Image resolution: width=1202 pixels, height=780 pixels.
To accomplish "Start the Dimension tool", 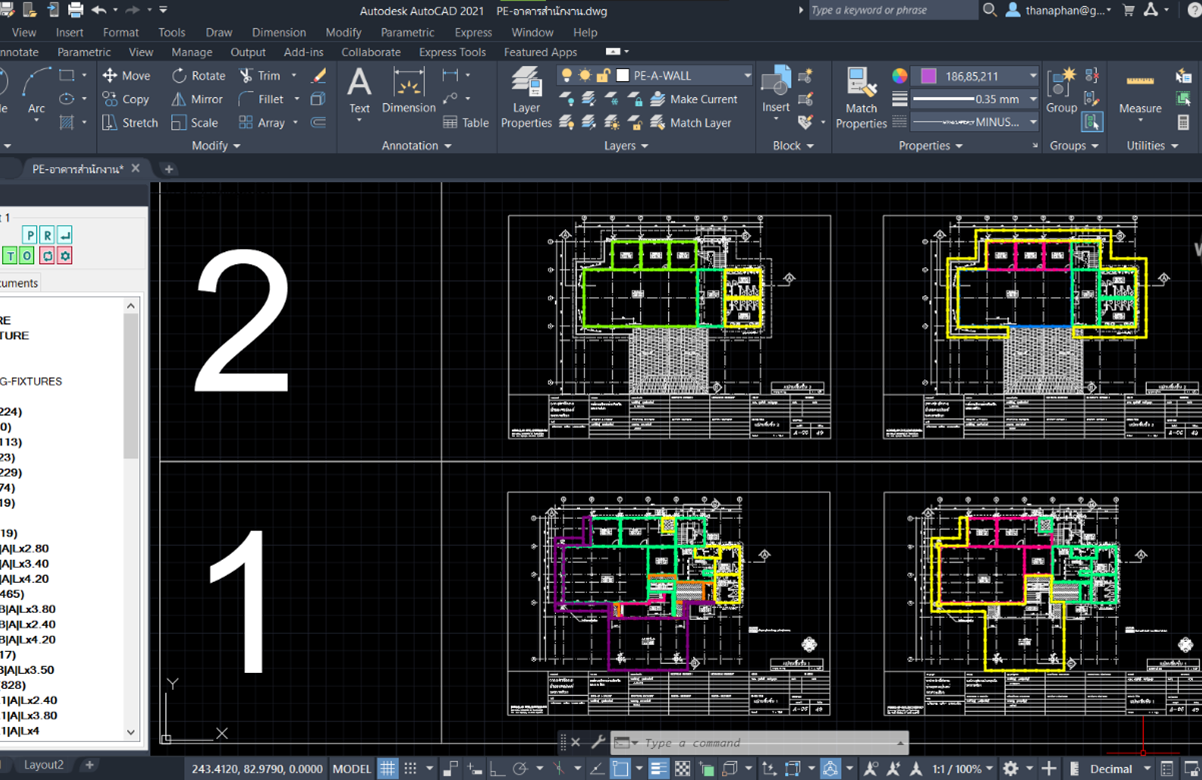I will (x=409, y=90).
